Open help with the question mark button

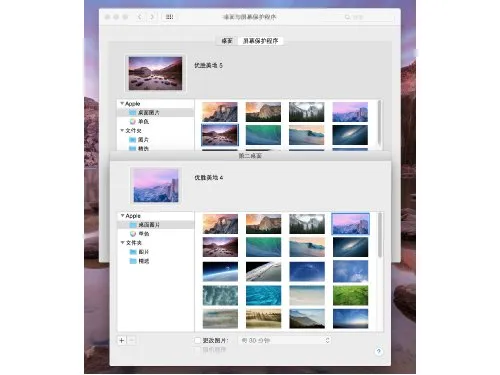click(x=378, y=351)
